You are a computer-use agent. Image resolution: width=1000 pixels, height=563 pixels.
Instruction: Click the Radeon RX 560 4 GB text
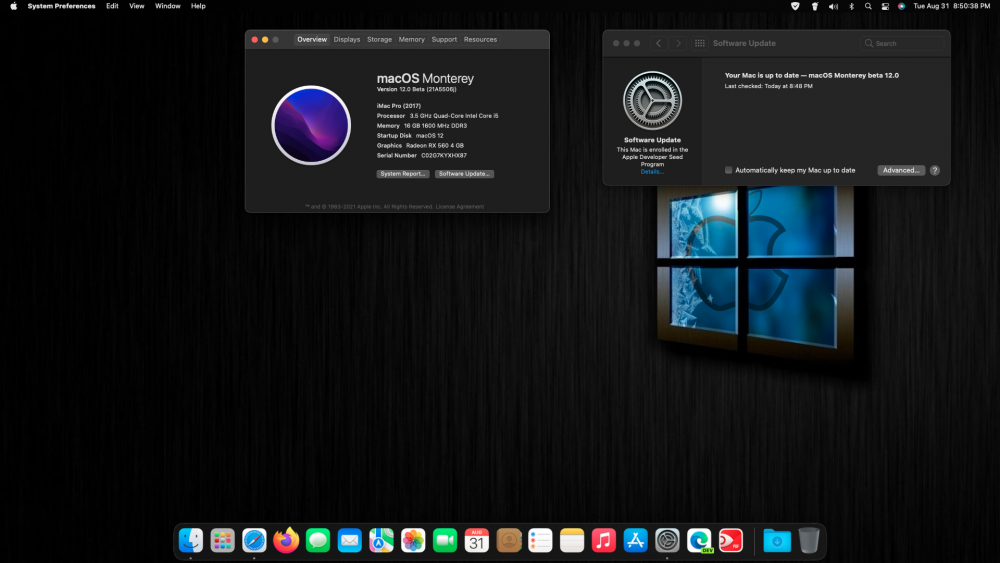(x=434, y=145)
